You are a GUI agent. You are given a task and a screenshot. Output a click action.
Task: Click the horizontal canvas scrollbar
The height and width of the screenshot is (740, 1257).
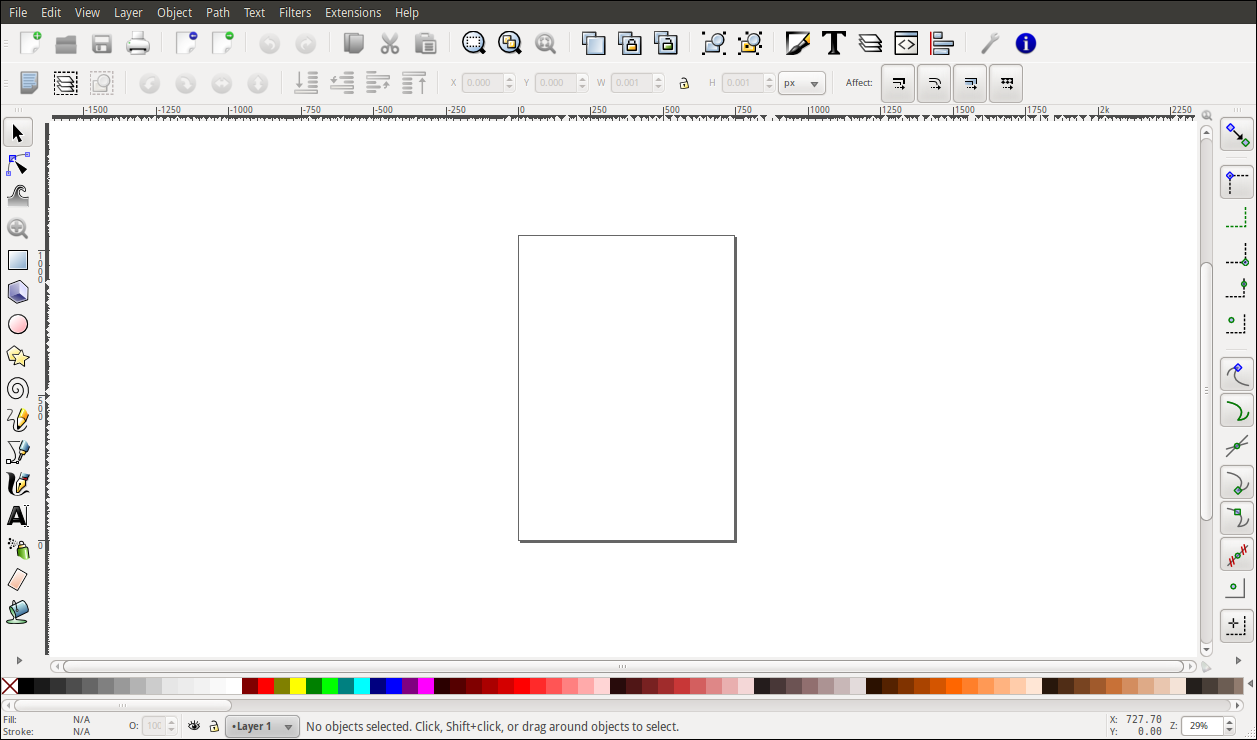tap(623, 666)
